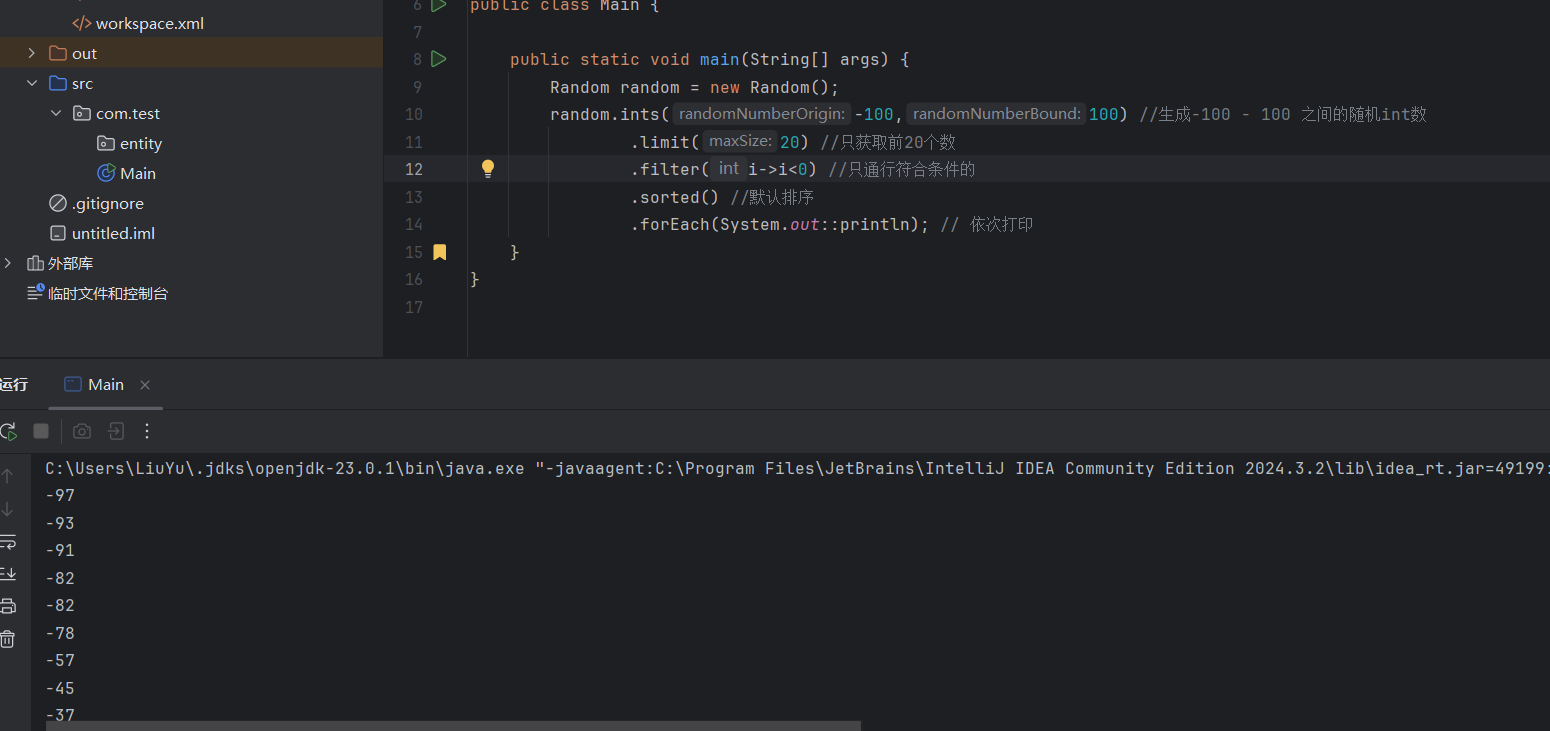Screen dimensions: 1550x731
Task: Select the entity file in project tree
Action: pyautogui.click(x=140, y=143)
